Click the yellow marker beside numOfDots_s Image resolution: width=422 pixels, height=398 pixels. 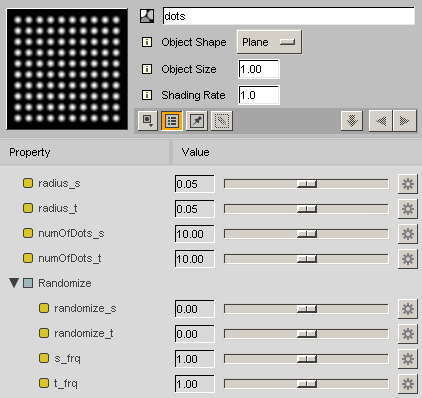[x=28, y=233]
